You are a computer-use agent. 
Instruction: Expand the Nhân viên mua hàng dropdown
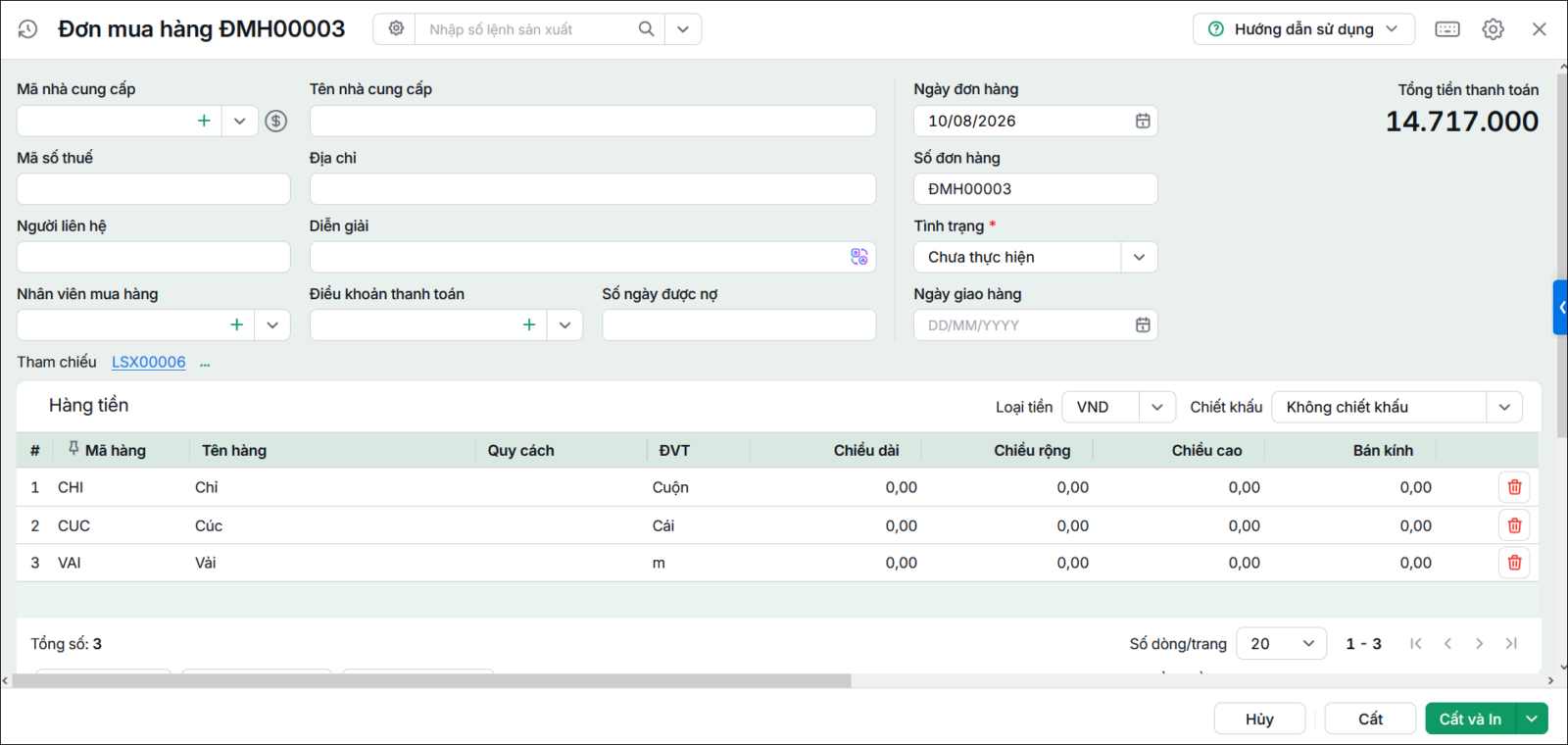click(x=272, y=324)
